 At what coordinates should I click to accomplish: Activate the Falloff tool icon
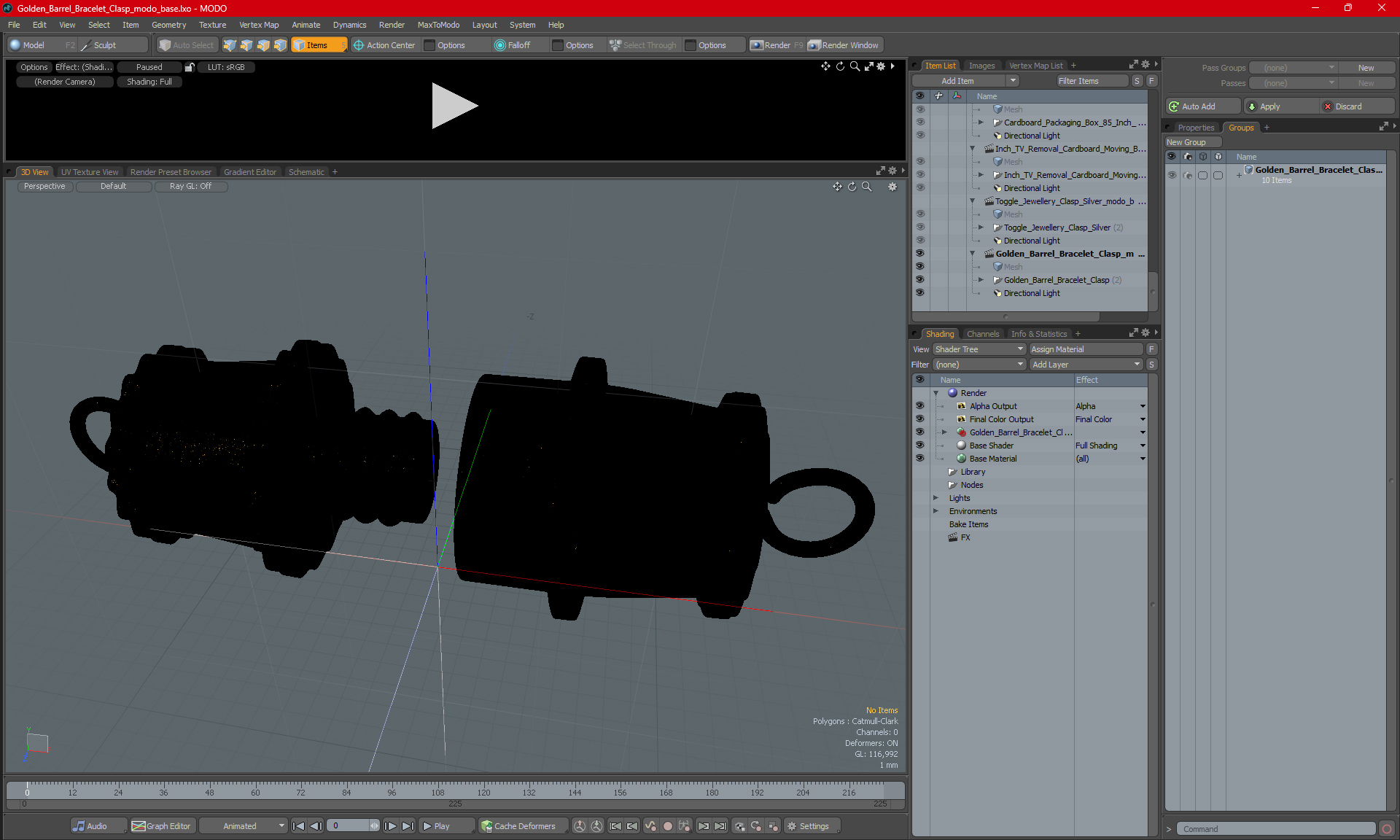click(499, 45)
